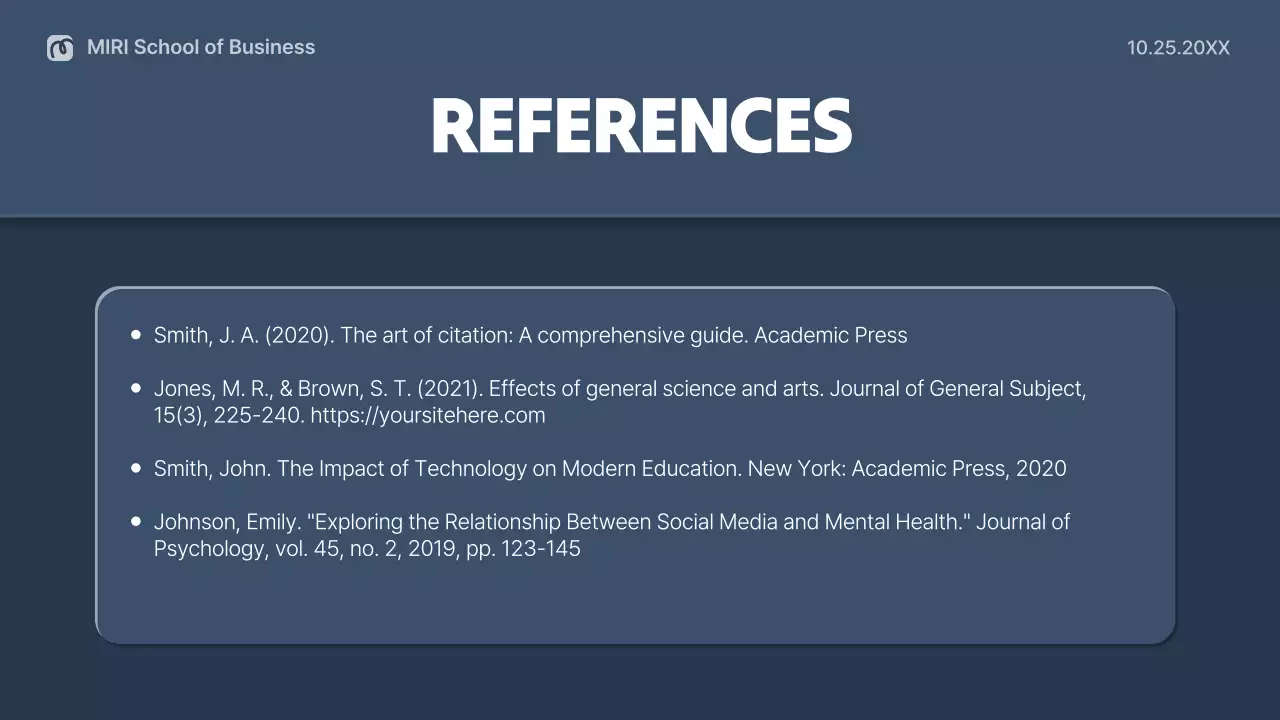Click the bullet before Jones, M. R.
Screen dimensions: 1280x720
136,388
